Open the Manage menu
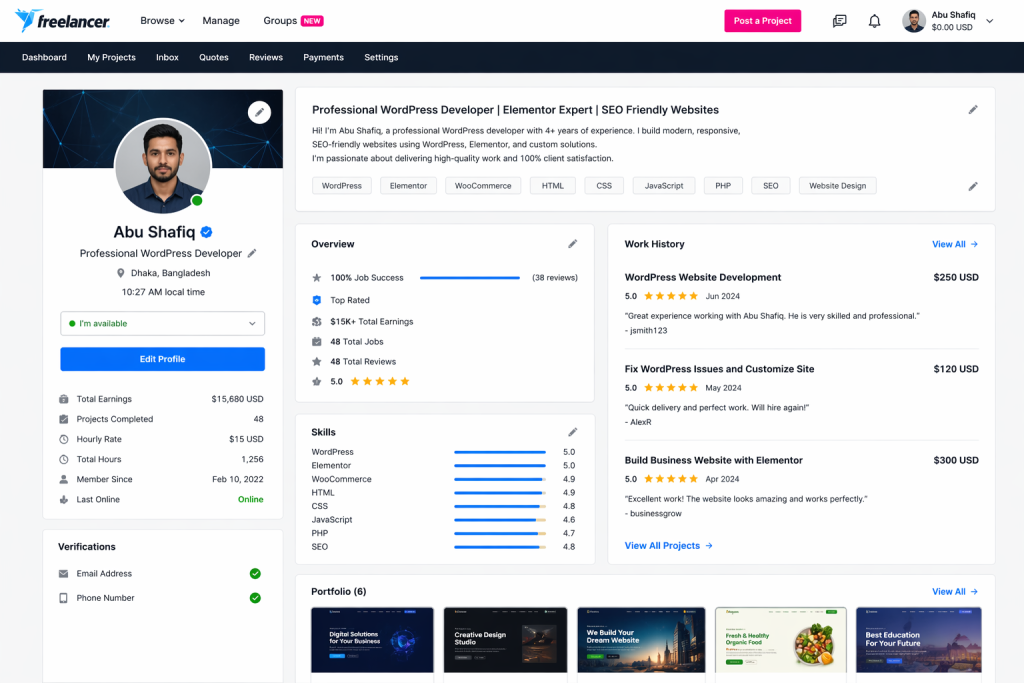Screen dimensions: 1024x683 click(221, 21)
